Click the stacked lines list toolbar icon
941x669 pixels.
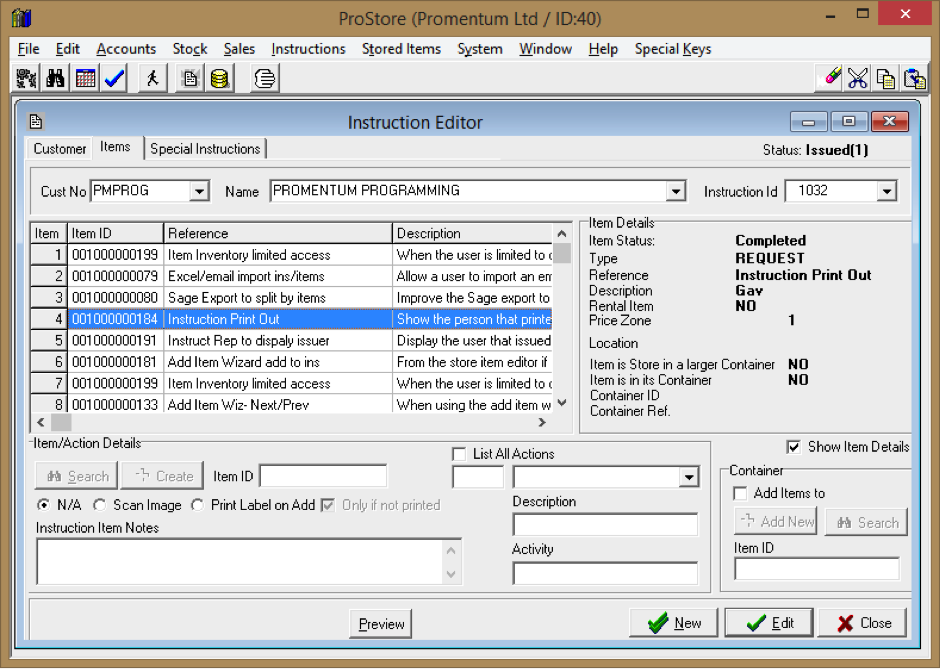pyautogui.click(x=265, y=78)
